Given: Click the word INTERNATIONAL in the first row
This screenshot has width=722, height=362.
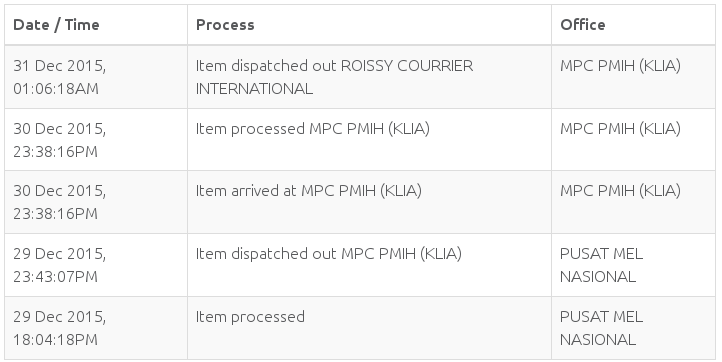Looking at the screenshot, I should coord(254,88).
